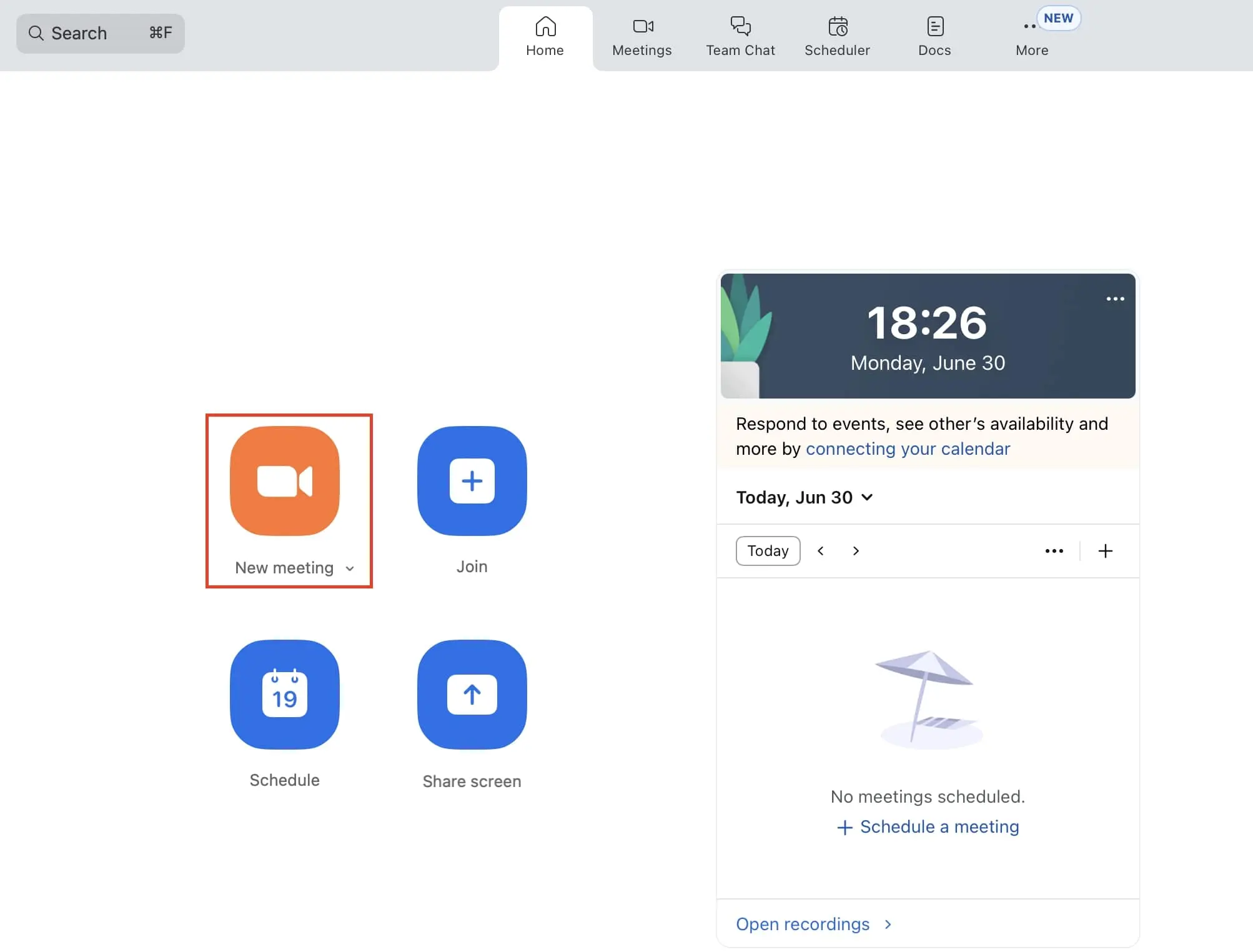The image size is (1253, 952).
Task: Open the Scheduler icon
Action: coord(837,26)
